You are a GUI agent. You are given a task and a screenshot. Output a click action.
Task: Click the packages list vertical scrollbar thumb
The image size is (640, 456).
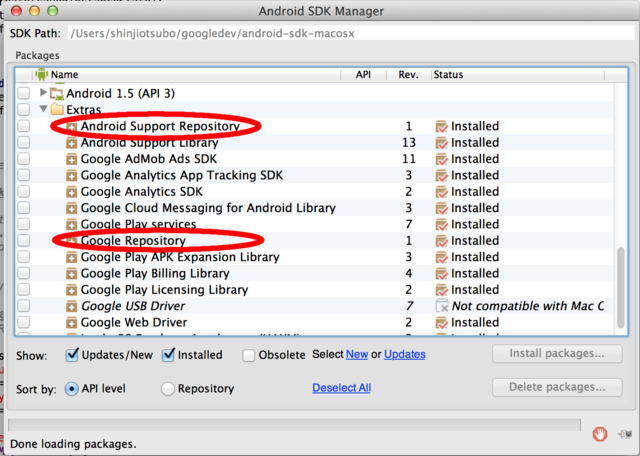[x=621, y=287]
